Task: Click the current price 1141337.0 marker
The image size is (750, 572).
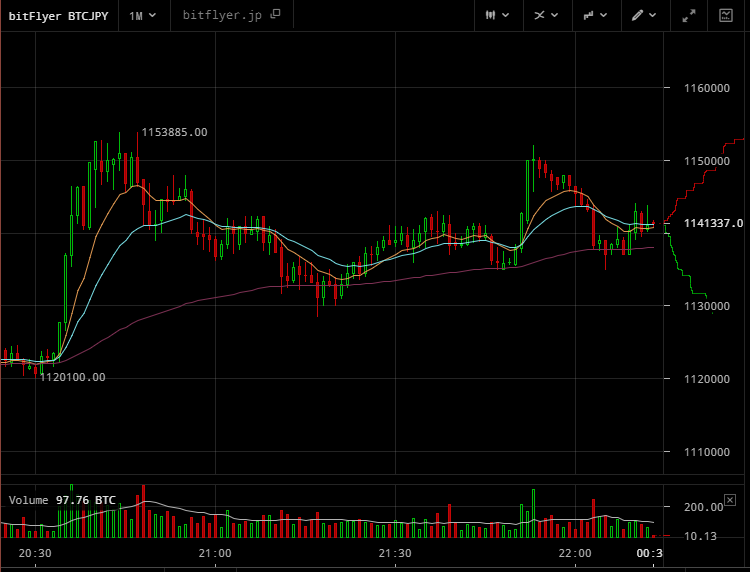Action: click(713, 223)
